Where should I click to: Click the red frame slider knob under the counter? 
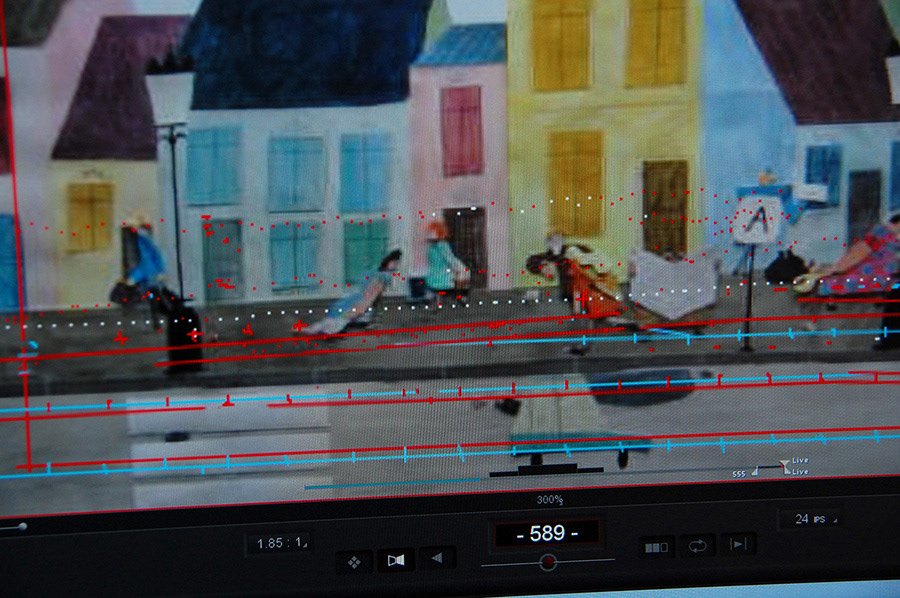[548, 562]
